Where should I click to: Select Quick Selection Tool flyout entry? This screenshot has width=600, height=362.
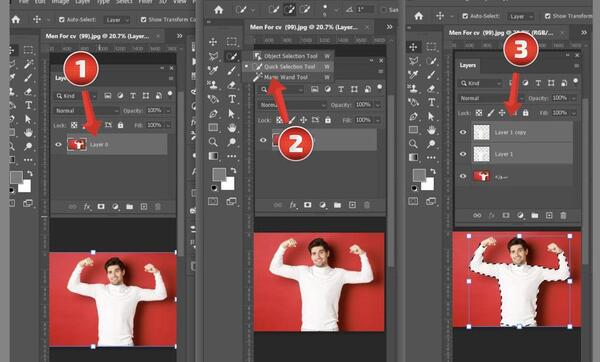[x=290, y=67]
